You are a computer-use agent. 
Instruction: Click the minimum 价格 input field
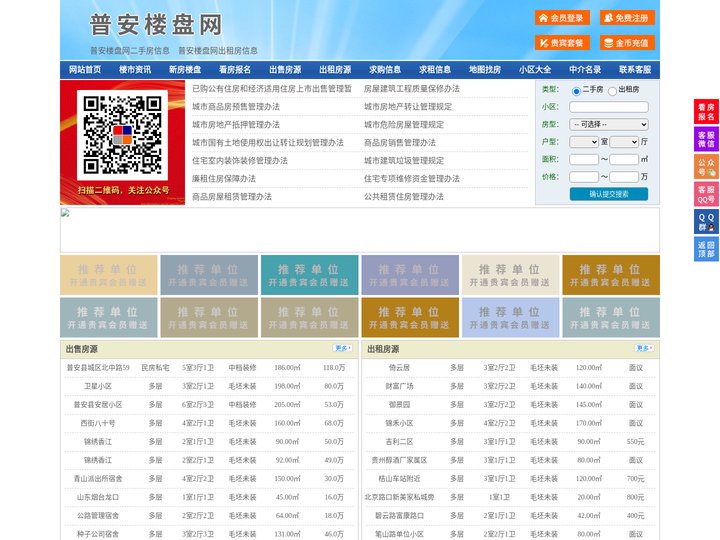point(584,177)
